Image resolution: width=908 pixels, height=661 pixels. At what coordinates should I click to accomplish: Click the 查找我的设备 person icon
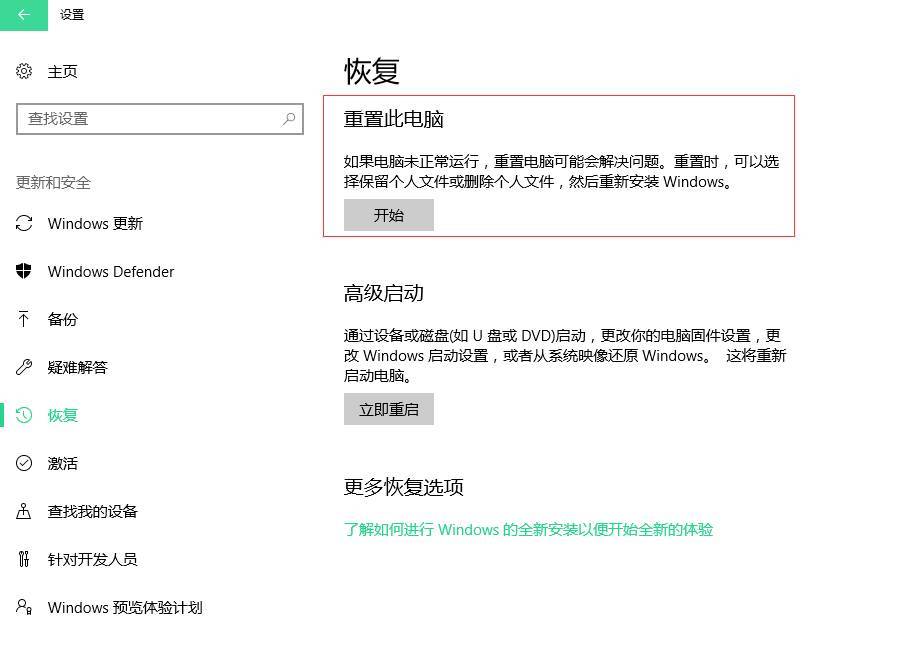24,511
